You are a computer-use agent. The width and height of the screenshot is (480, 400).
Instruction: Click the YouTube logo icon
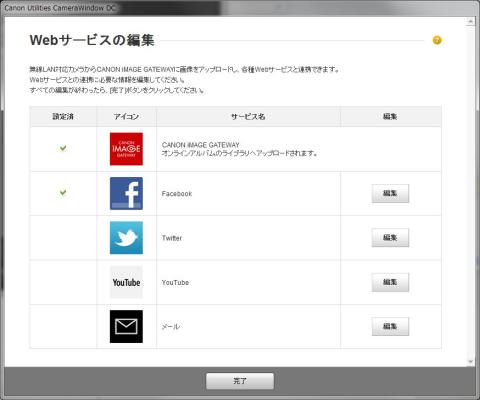coord(126,282)
